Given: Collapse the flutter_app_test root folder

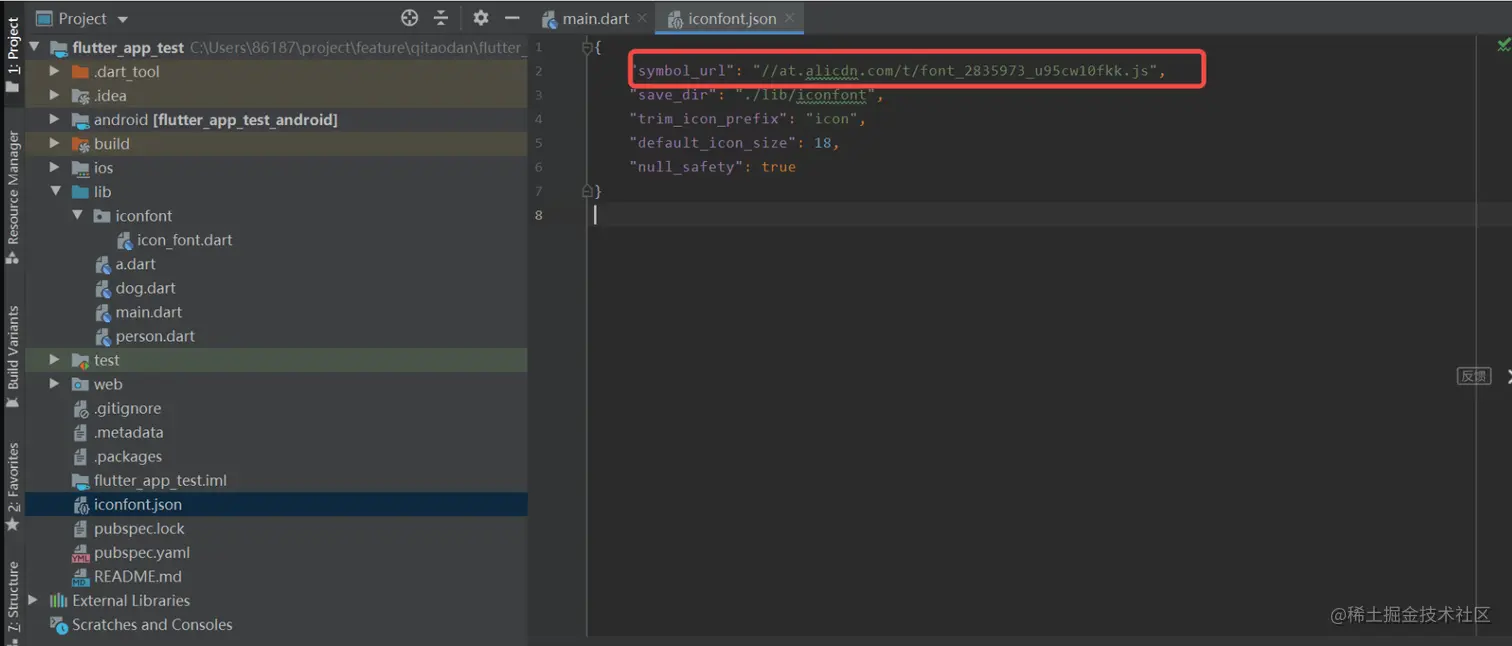Looking at the screenshot, I should tap(35, 47).
